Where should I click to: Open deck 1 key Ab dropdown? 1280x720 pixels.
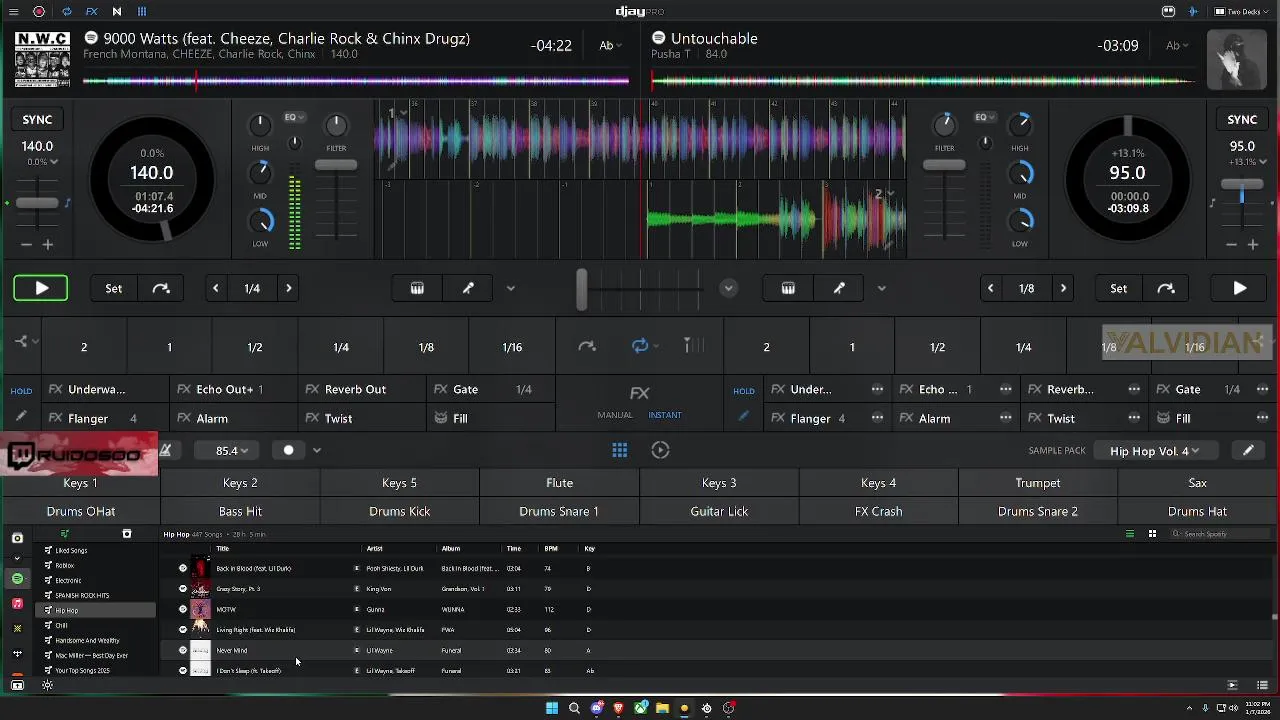(x=610, y=45)
